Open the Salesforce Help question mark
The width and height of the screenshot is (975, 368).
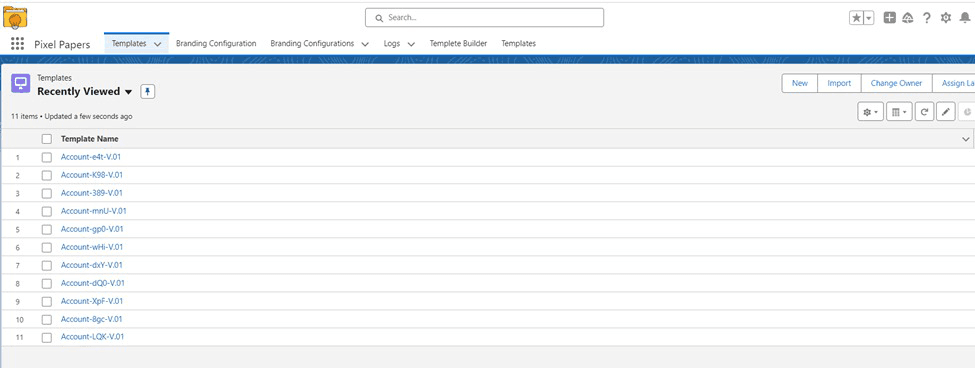click(x=926, y=18)
